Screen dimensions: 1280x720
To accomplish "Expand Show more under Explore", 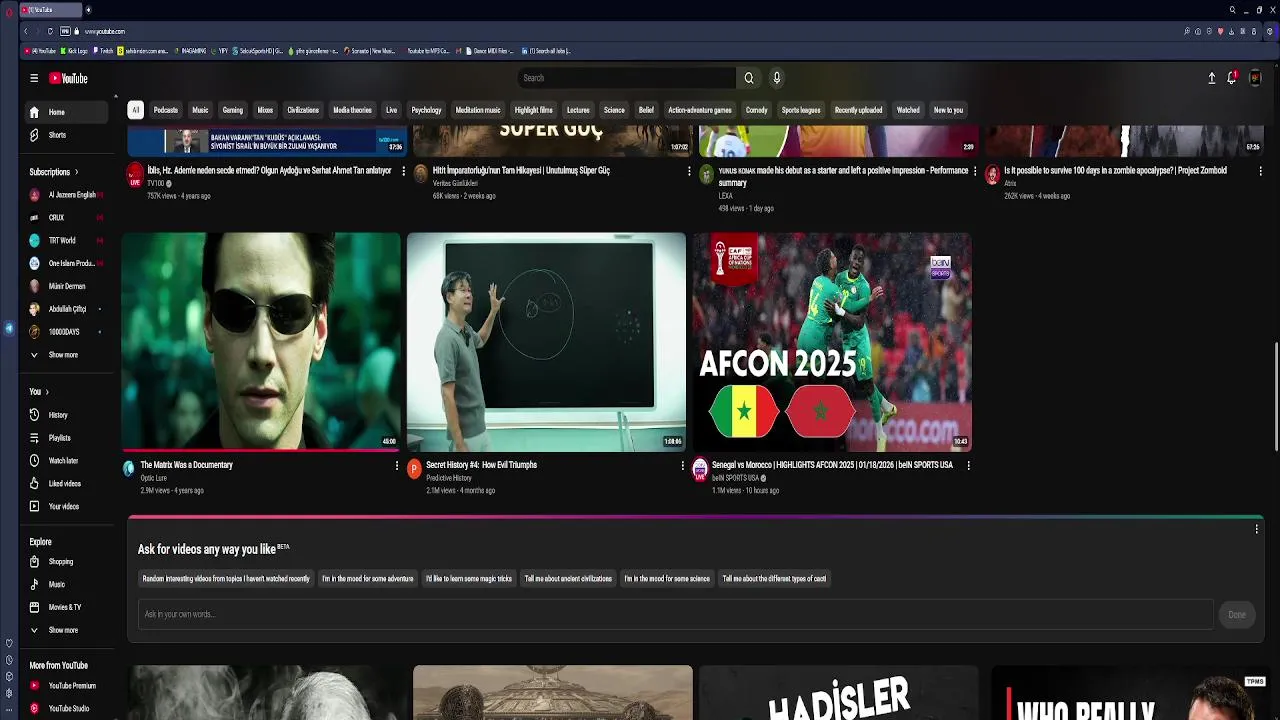I will click(64, 630).
